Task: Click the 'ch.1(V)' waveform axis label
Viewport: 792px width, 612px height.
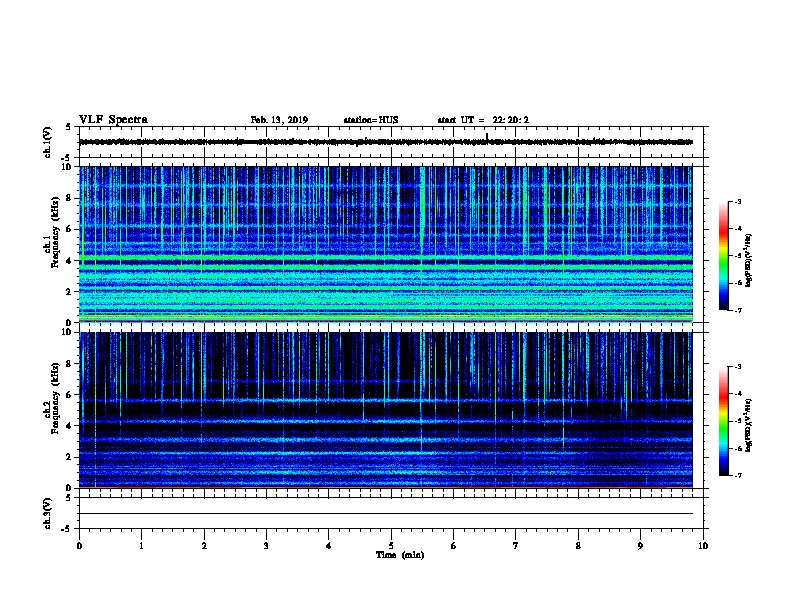Action: tap(47, 142)
